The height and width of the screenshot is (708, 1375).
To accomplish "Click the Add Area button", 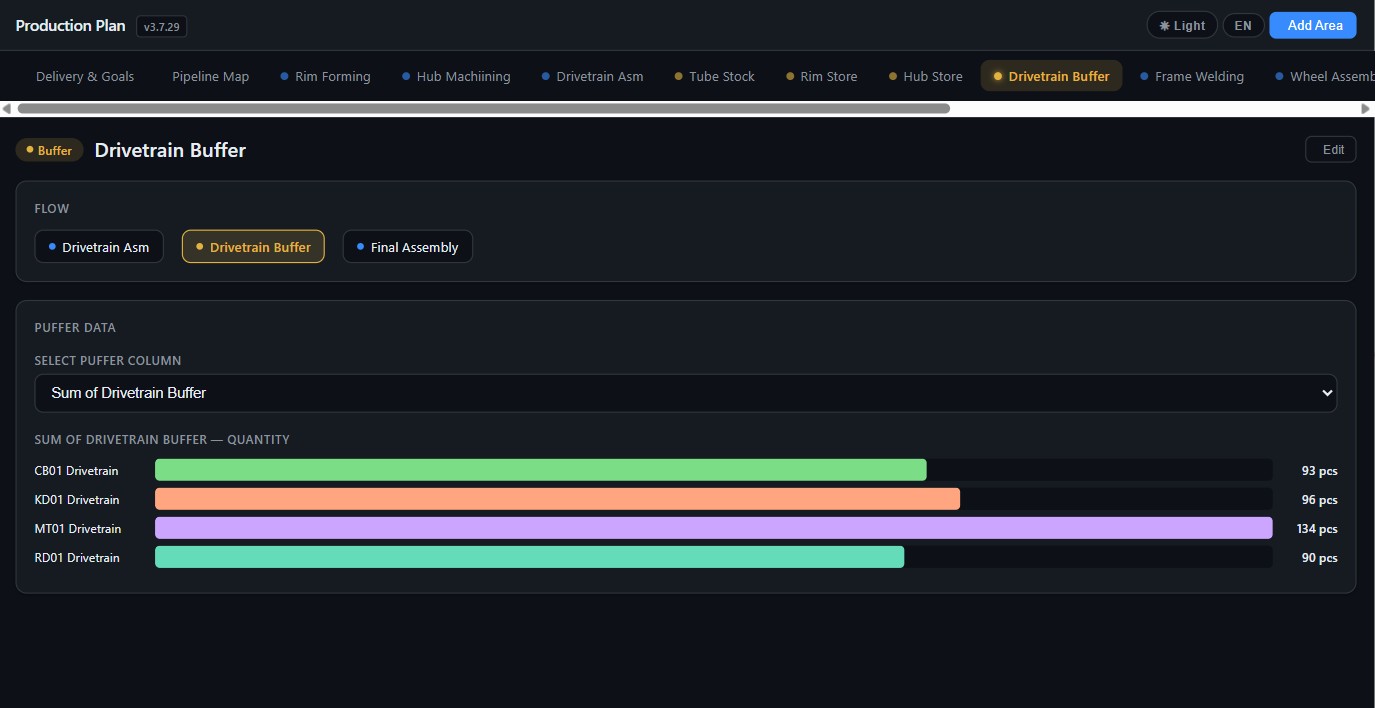I will 1313,25.
